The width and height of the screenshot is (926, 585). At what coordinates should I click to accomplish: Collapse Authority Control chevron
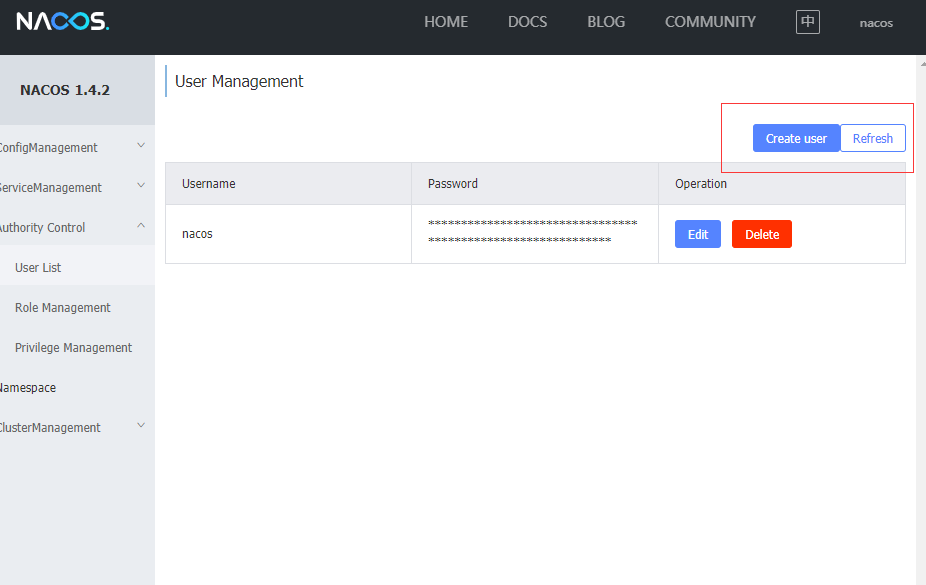click(141, 225)
